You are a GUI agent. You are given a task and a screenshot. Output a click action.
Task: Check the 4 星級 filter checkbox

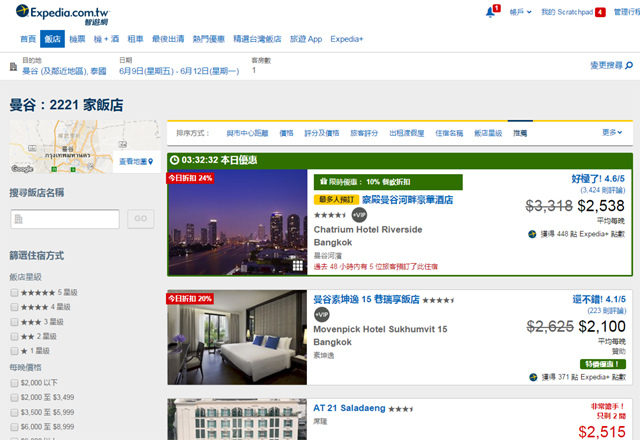click(14, 307)
